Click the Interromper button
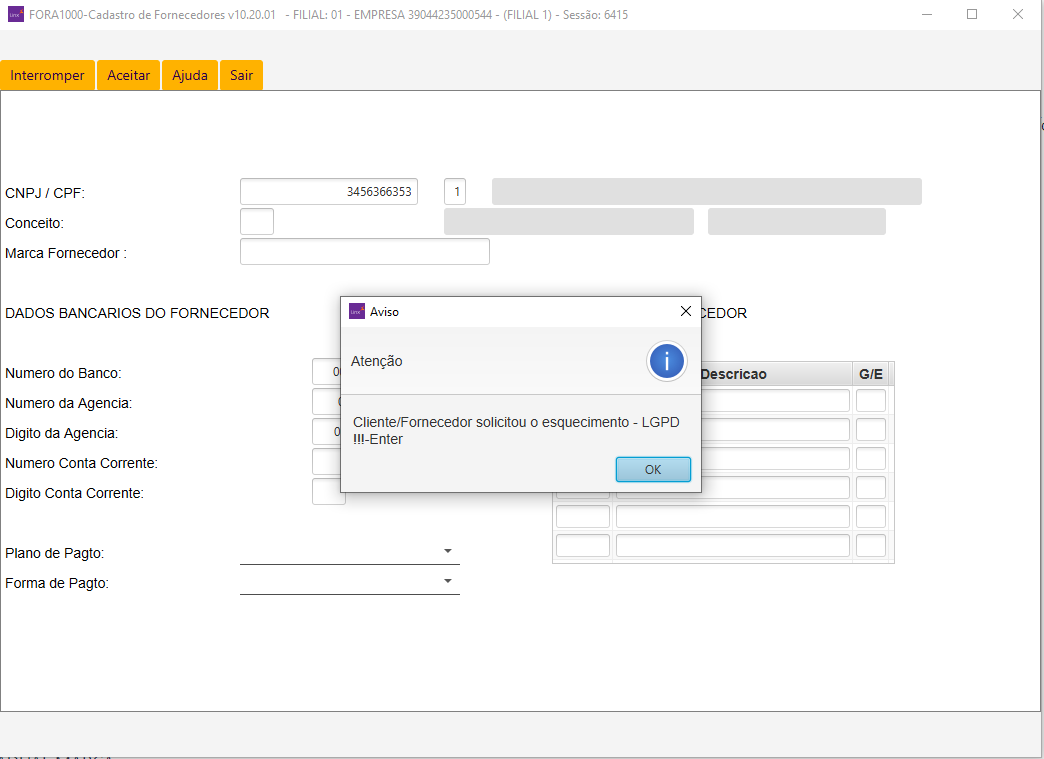The image size is (1044, 759). coord(47,75)
